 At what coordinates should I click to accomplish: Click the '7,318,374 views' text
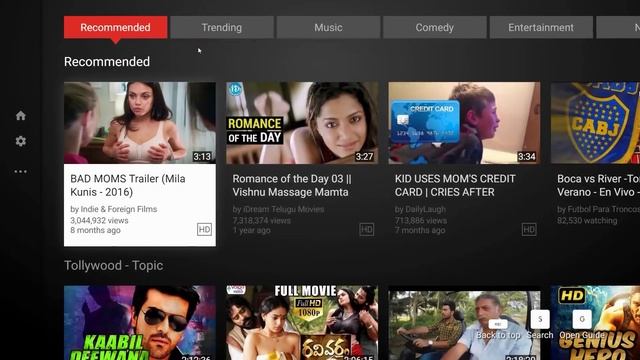pyautogui.click(x=262, y=220)
